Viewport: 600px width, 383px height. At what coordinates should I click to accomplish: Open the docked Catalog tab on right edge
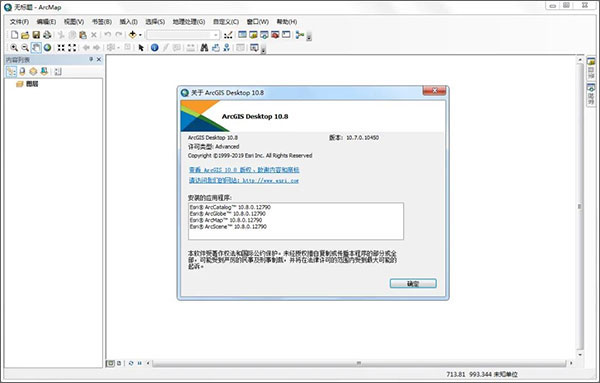(x=591, y=68)
